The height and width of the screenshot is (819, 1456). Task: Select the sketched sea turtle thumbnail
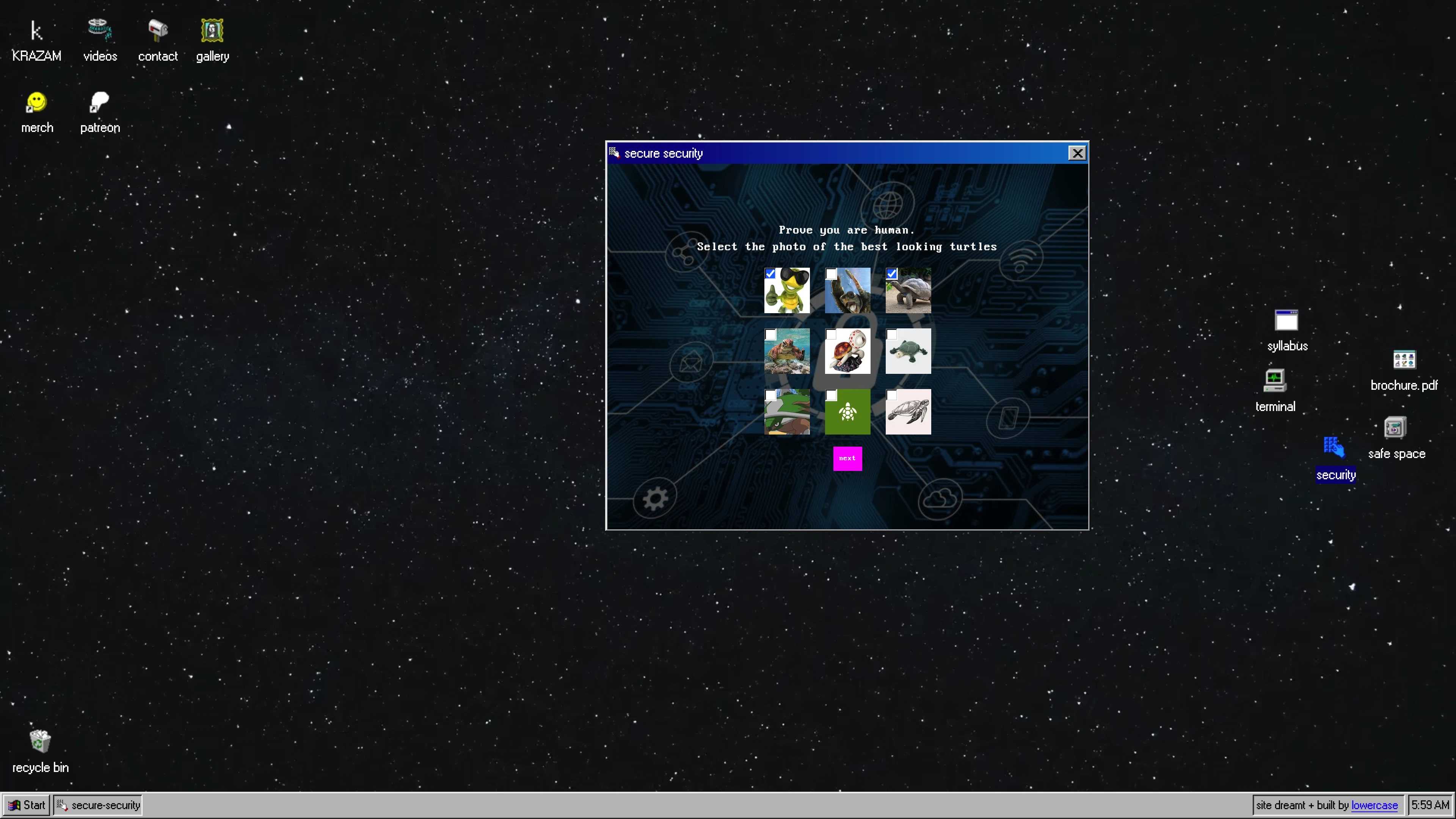pos(908,412)
